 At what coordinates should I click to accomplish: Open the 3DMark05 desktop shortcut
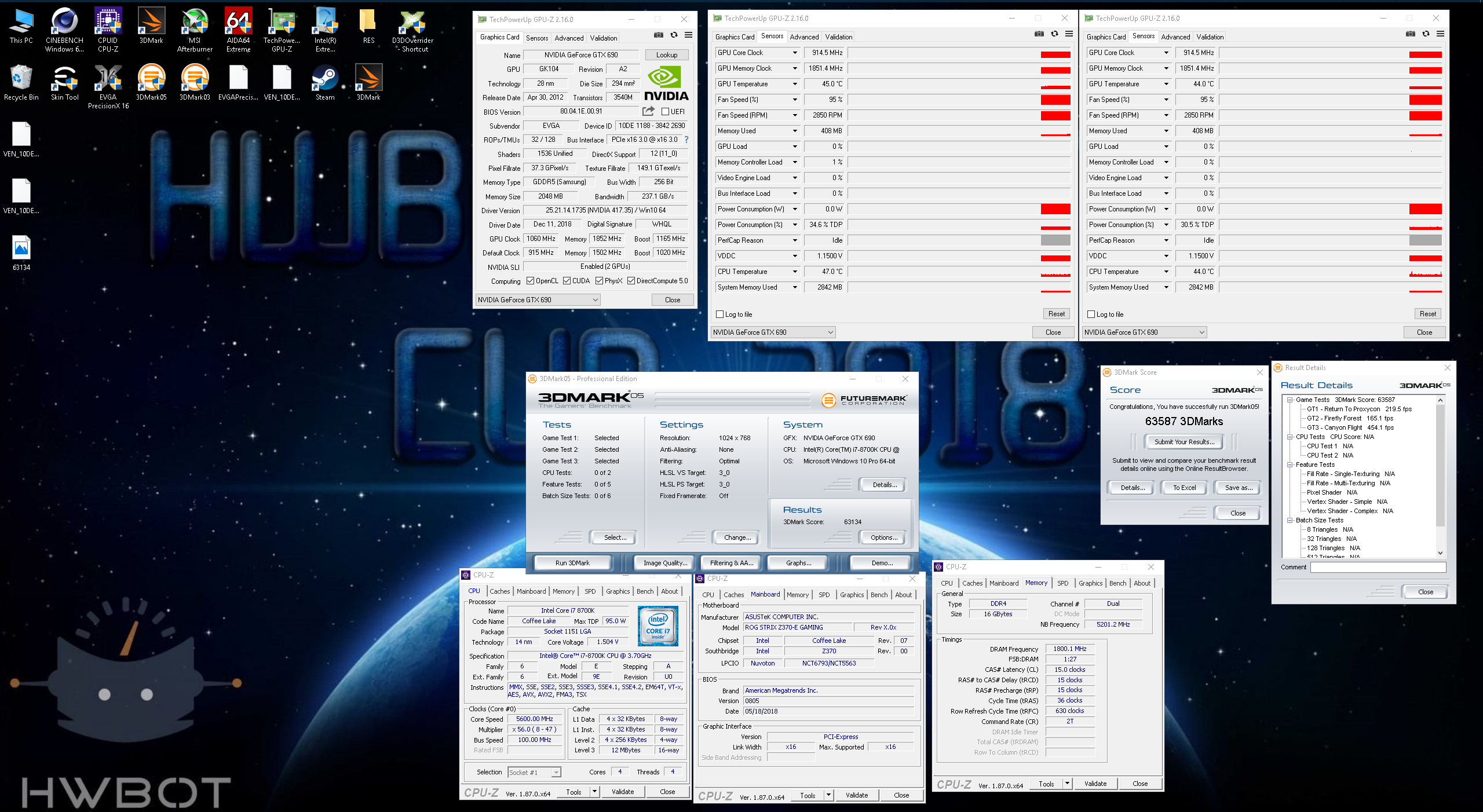151,83
